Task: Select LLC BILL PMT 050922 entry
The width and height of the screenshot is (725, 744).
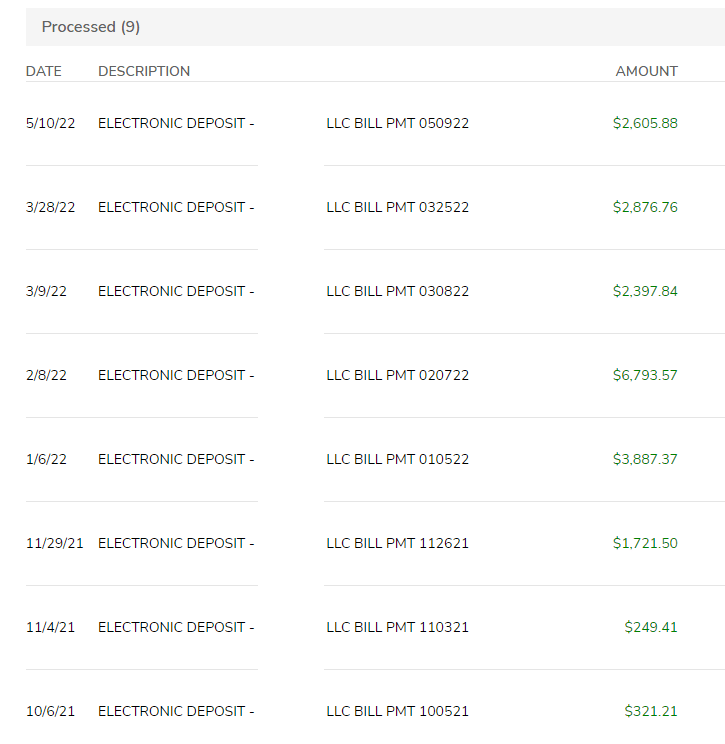Action: pos(398,123)
